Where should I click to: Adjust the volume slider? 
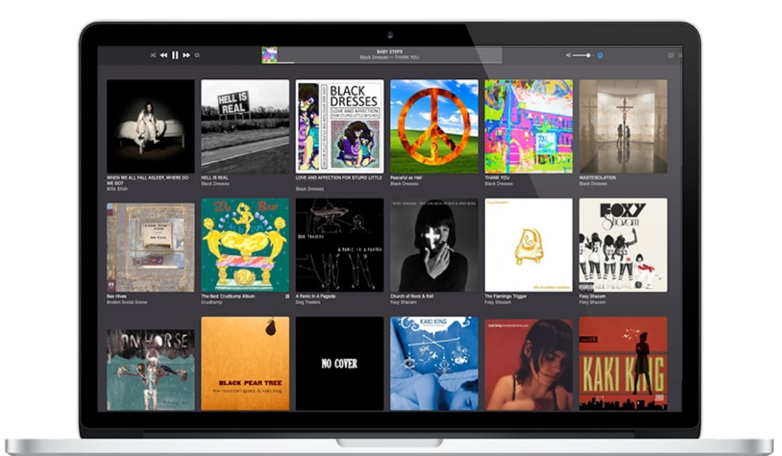583,55
